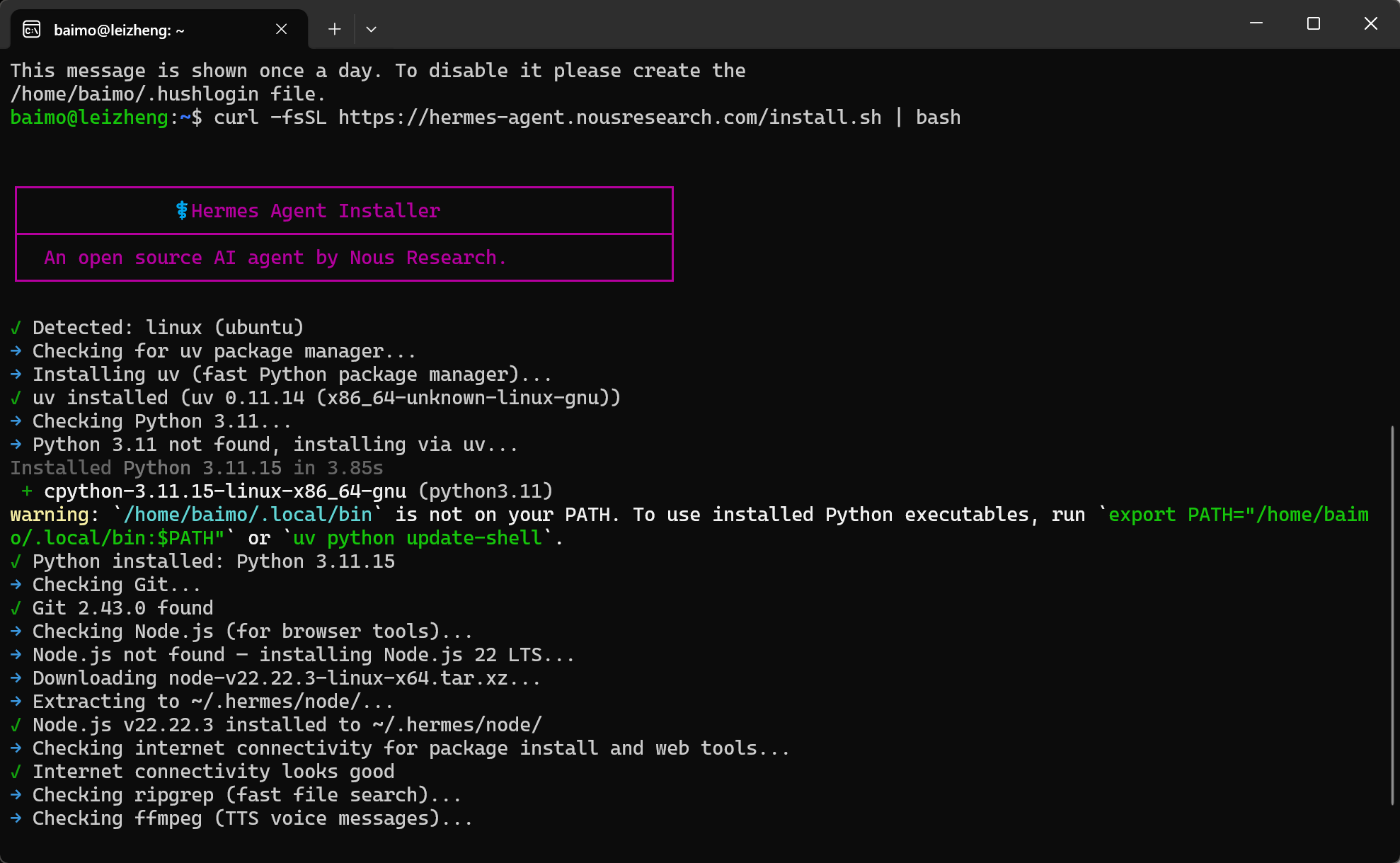The height and width of the screenshot is (863, 1400).
Task: Click 'cpython-3.11.15-linux-x86_64-gnu' text
Action: point(225,491)
